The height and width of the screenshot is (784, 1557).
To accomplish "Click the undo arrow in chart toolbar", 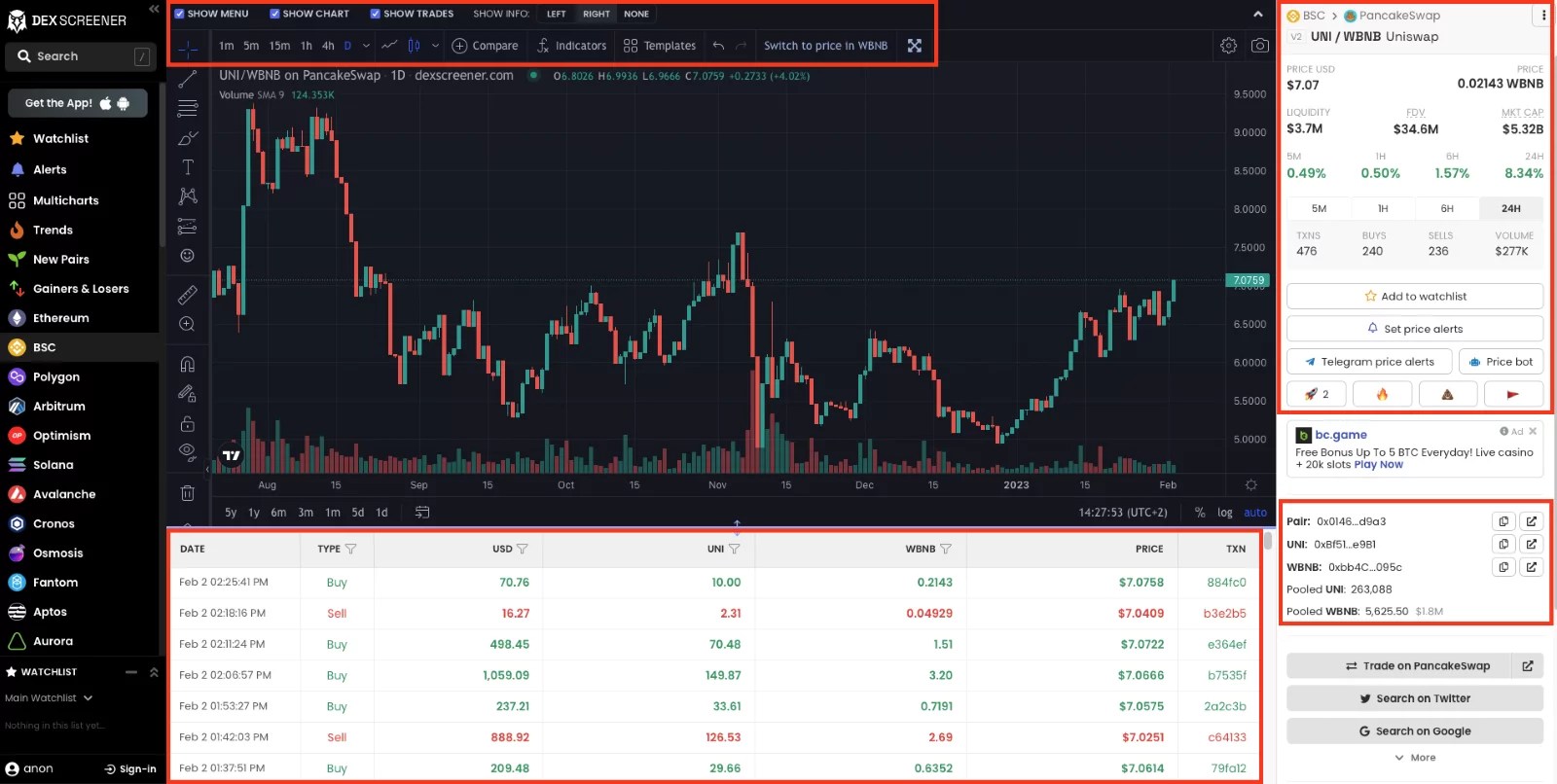I will (x=718, y=46).
